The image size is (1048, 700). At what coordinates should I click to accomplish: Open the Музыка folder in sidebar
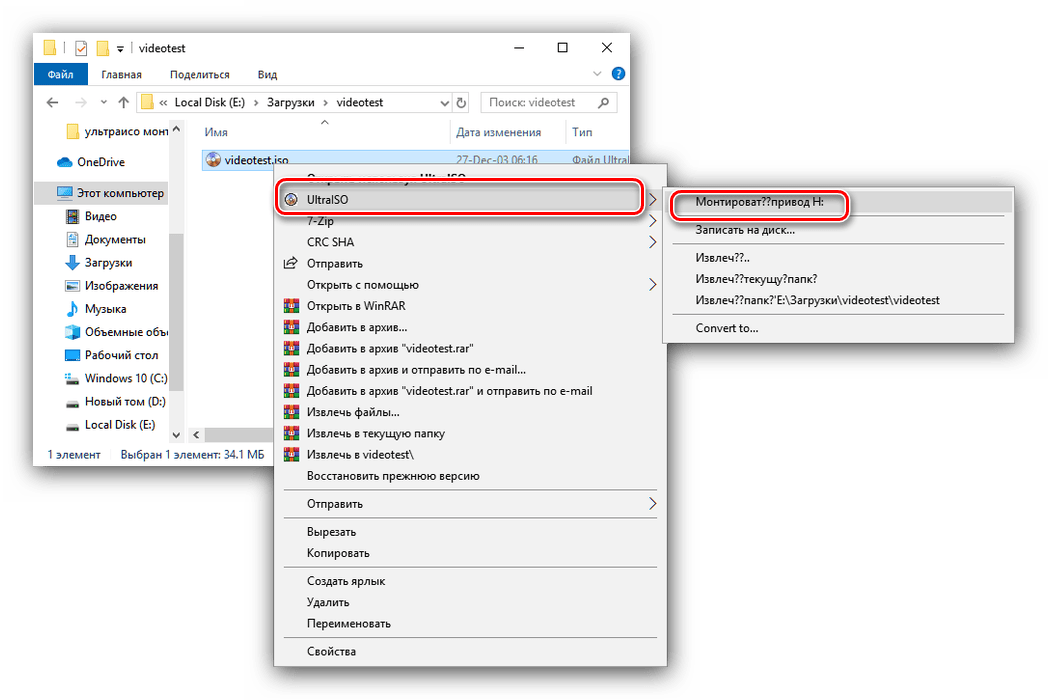[x=105, y=309]
